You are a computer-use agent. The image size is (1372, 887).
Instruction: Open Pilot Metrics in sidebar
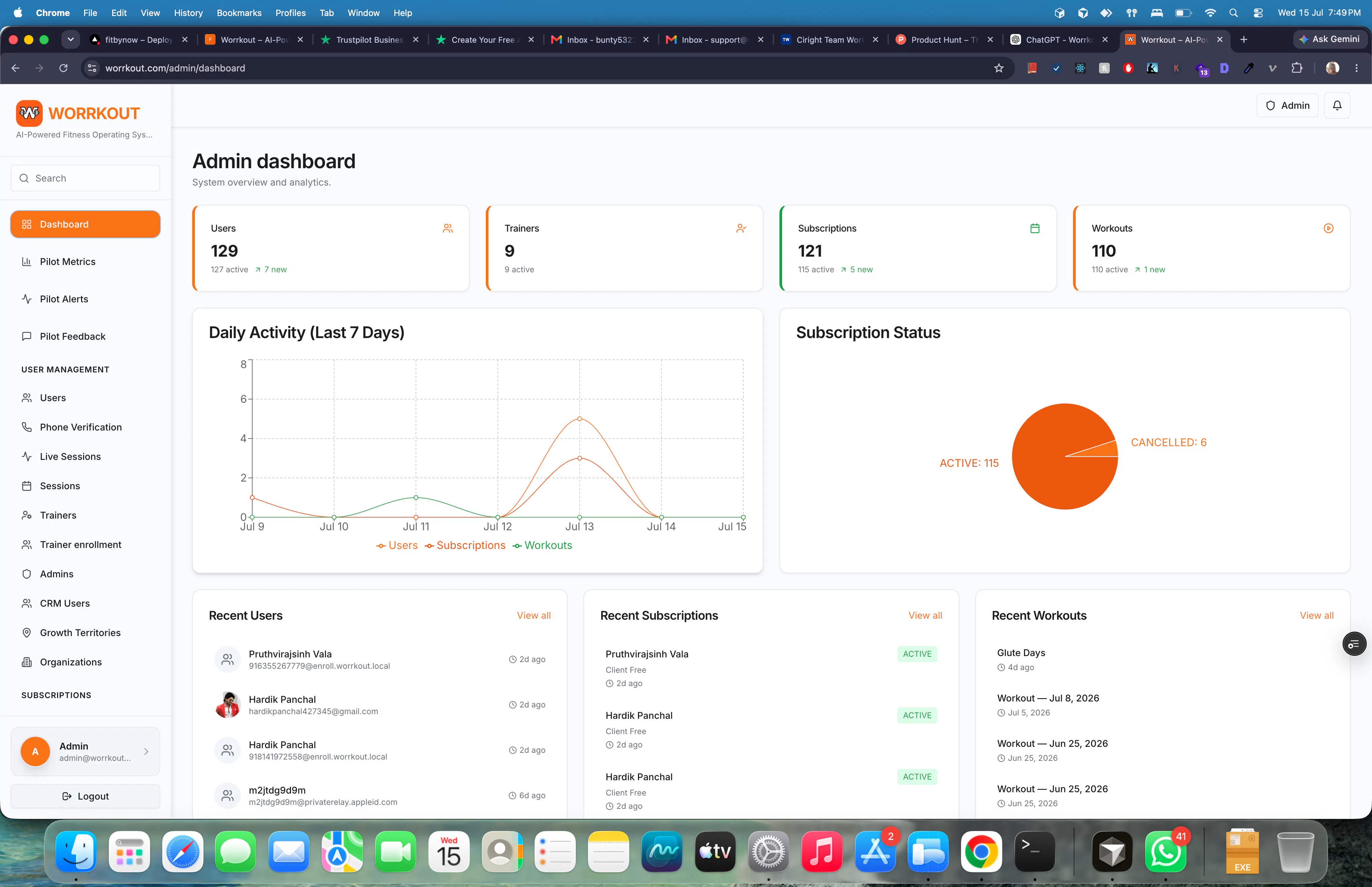click(x=85, y=262)
